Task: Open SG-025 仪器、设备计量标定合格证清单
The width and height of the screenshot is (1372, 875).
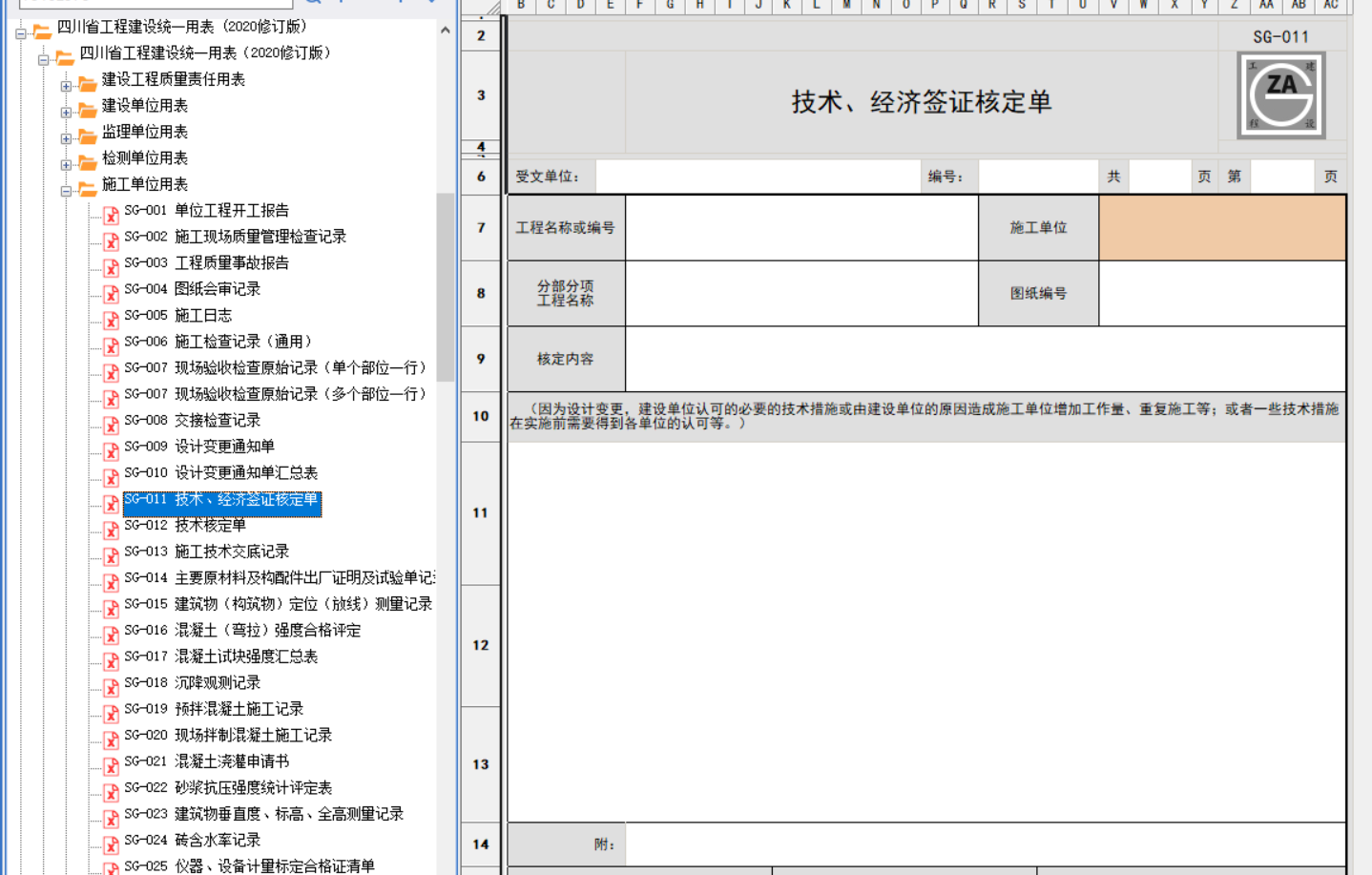Action: [249, 866]
